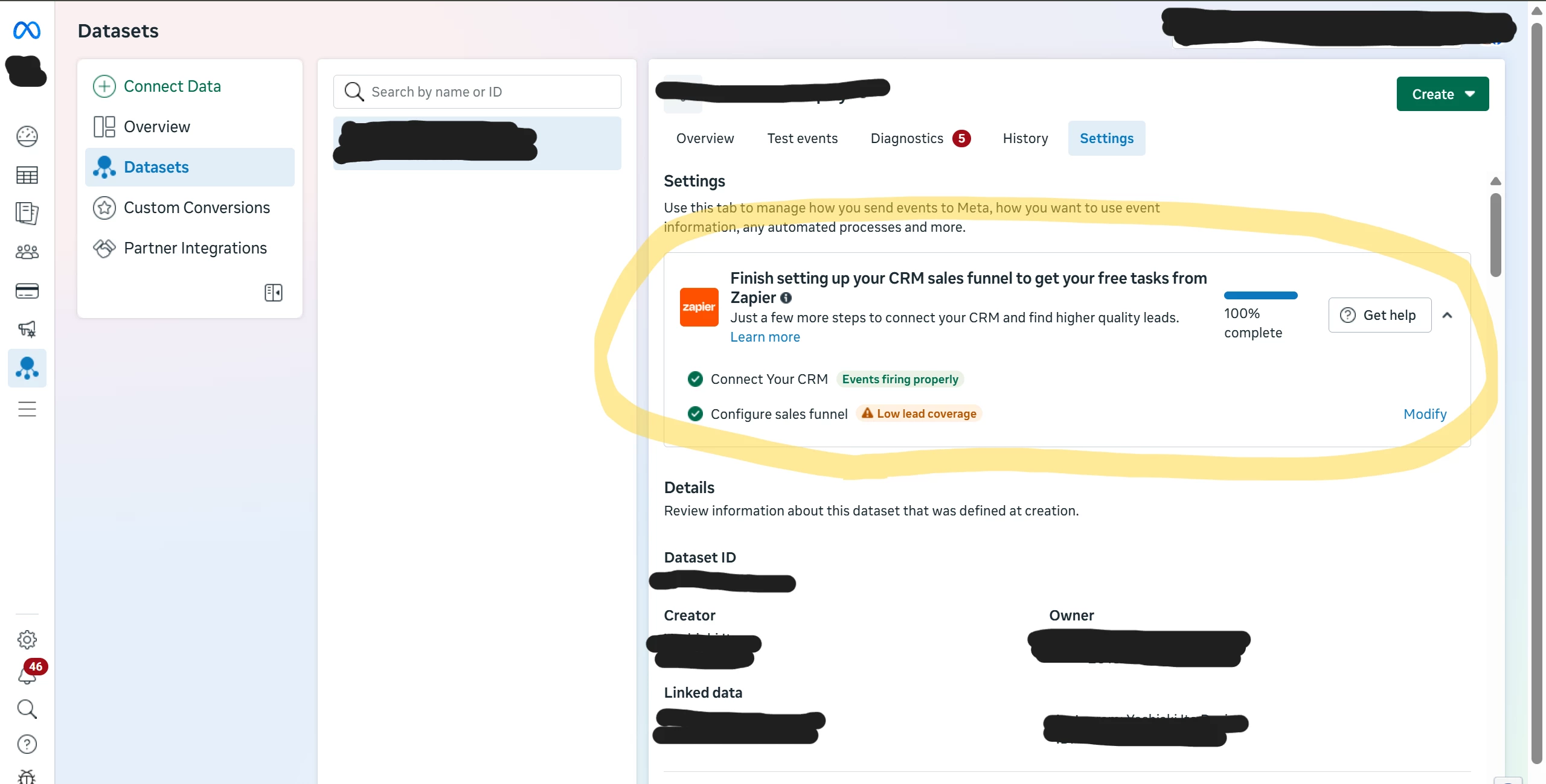Open the Billing card icon in sidebar
1546x784 pixels.
point(27,291)
